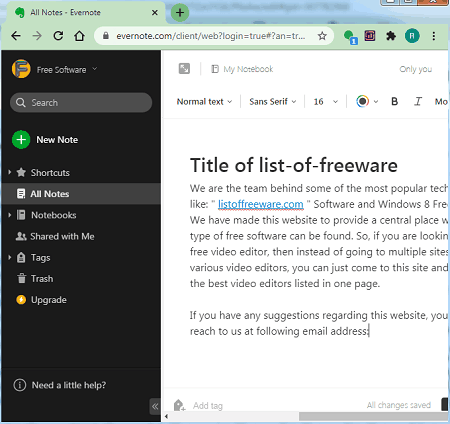Screen dimensions: 450x424
Task: Click the add tag icon
Action: pyautogui.click(x=179, y=405)
